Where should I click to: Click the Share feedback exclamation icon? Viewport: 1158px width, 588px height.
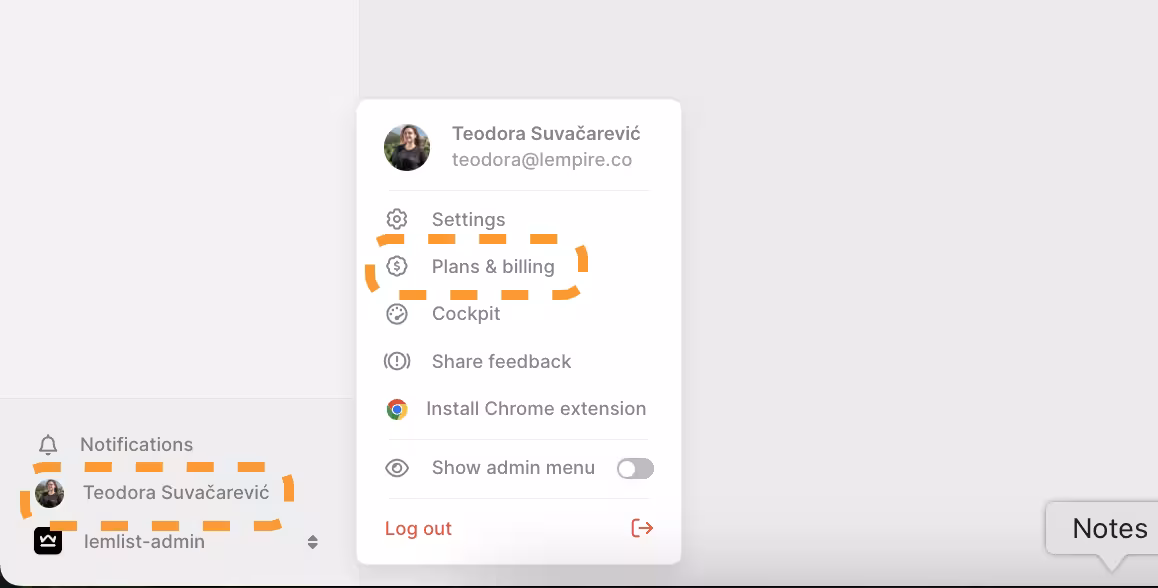[x=397, y=361]
